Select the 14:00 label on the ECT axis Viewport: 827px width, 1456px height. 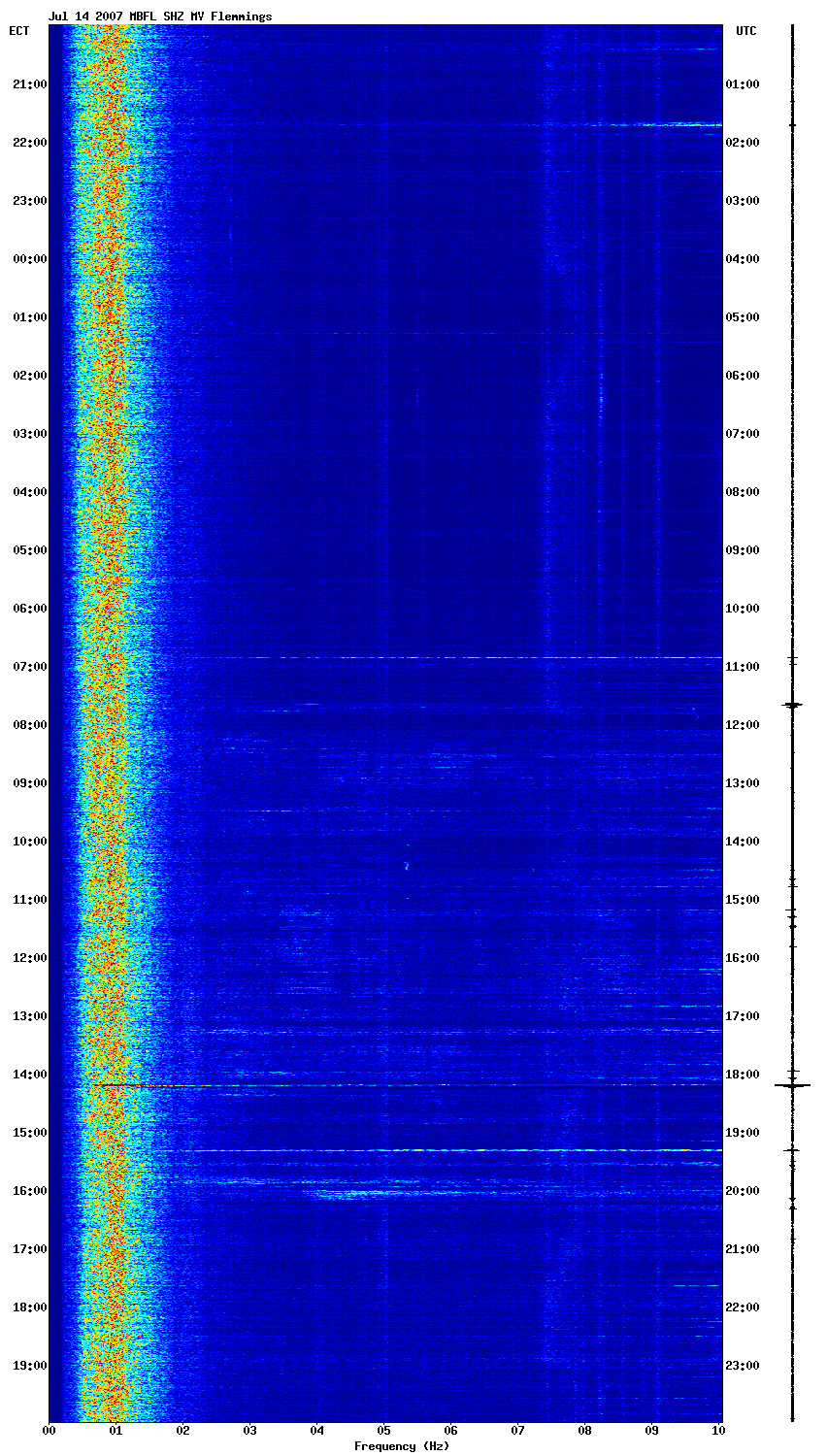point(29,1075)
